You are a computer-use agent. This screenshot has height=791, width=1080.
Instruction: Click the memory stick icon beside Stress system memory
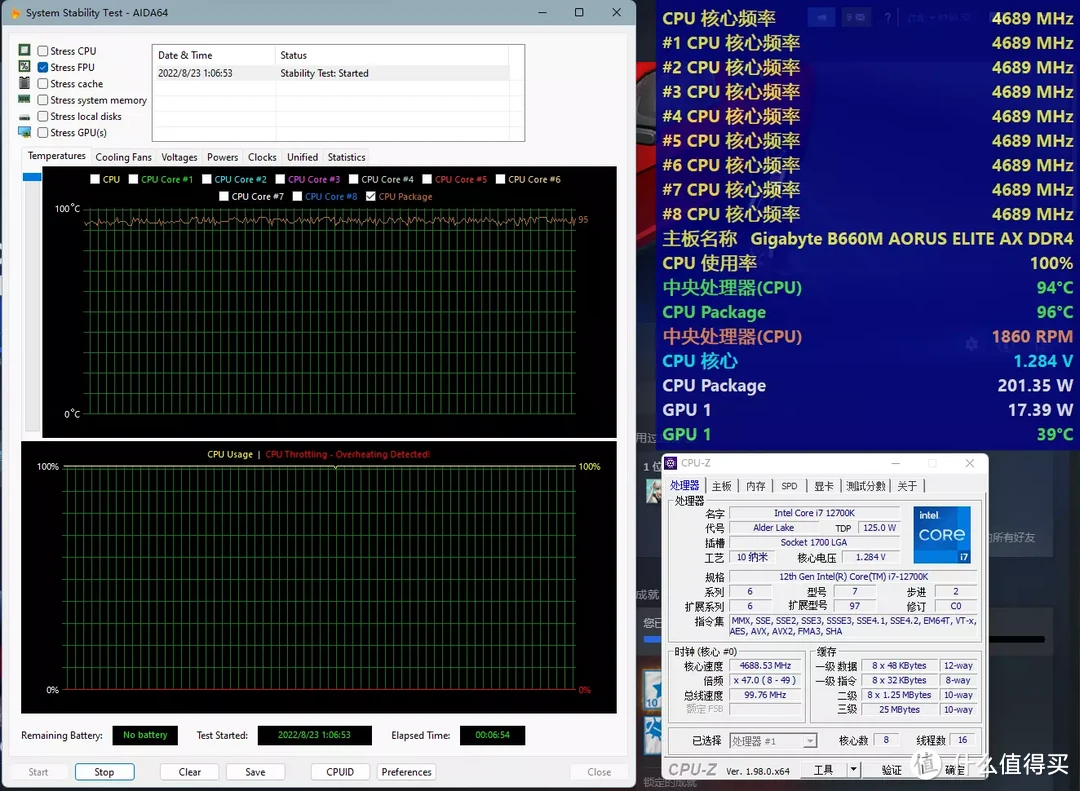[x=25, y=100]
